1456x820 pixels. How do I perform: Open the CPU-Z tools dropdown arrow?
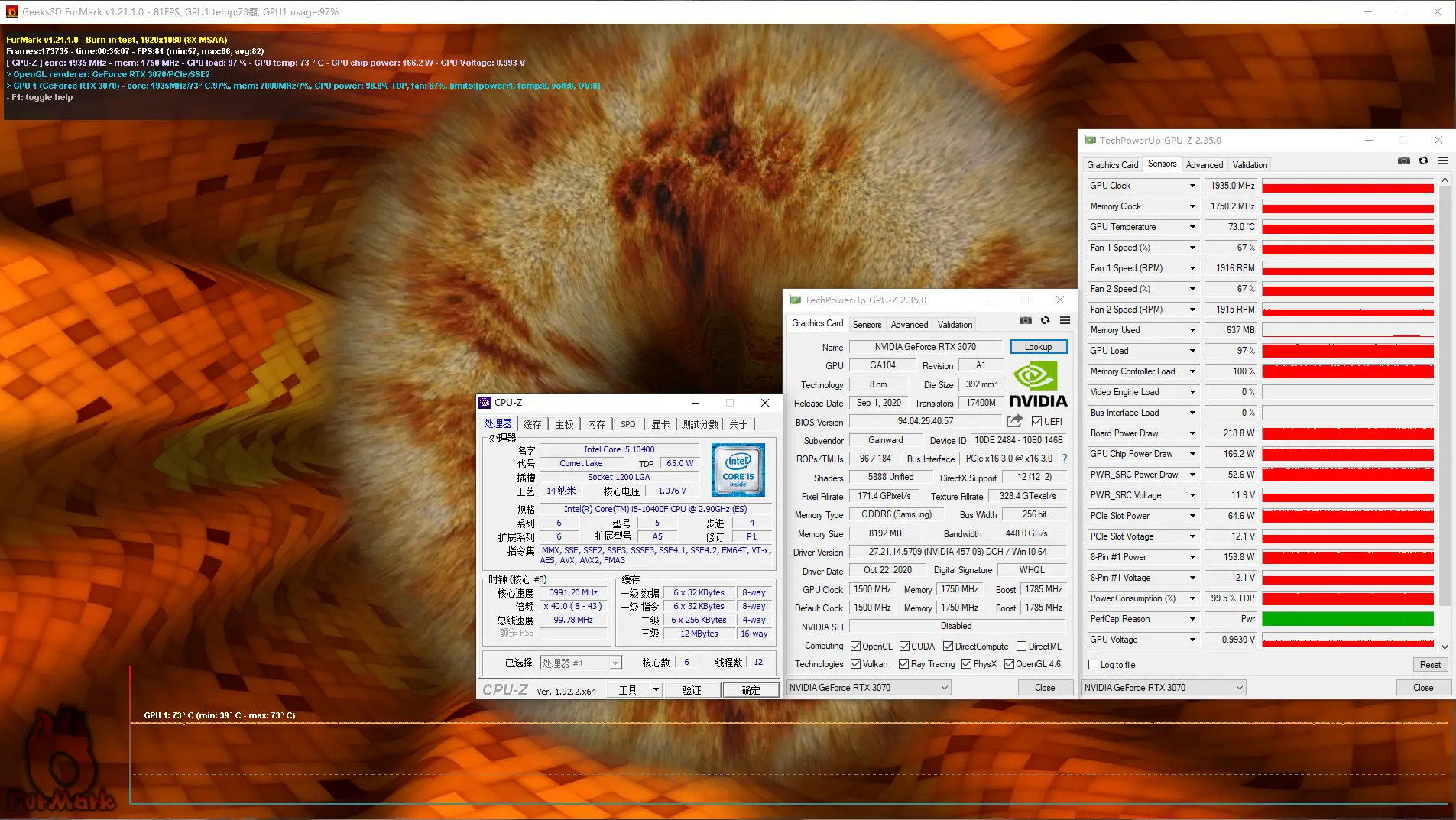tap(655, 690)
